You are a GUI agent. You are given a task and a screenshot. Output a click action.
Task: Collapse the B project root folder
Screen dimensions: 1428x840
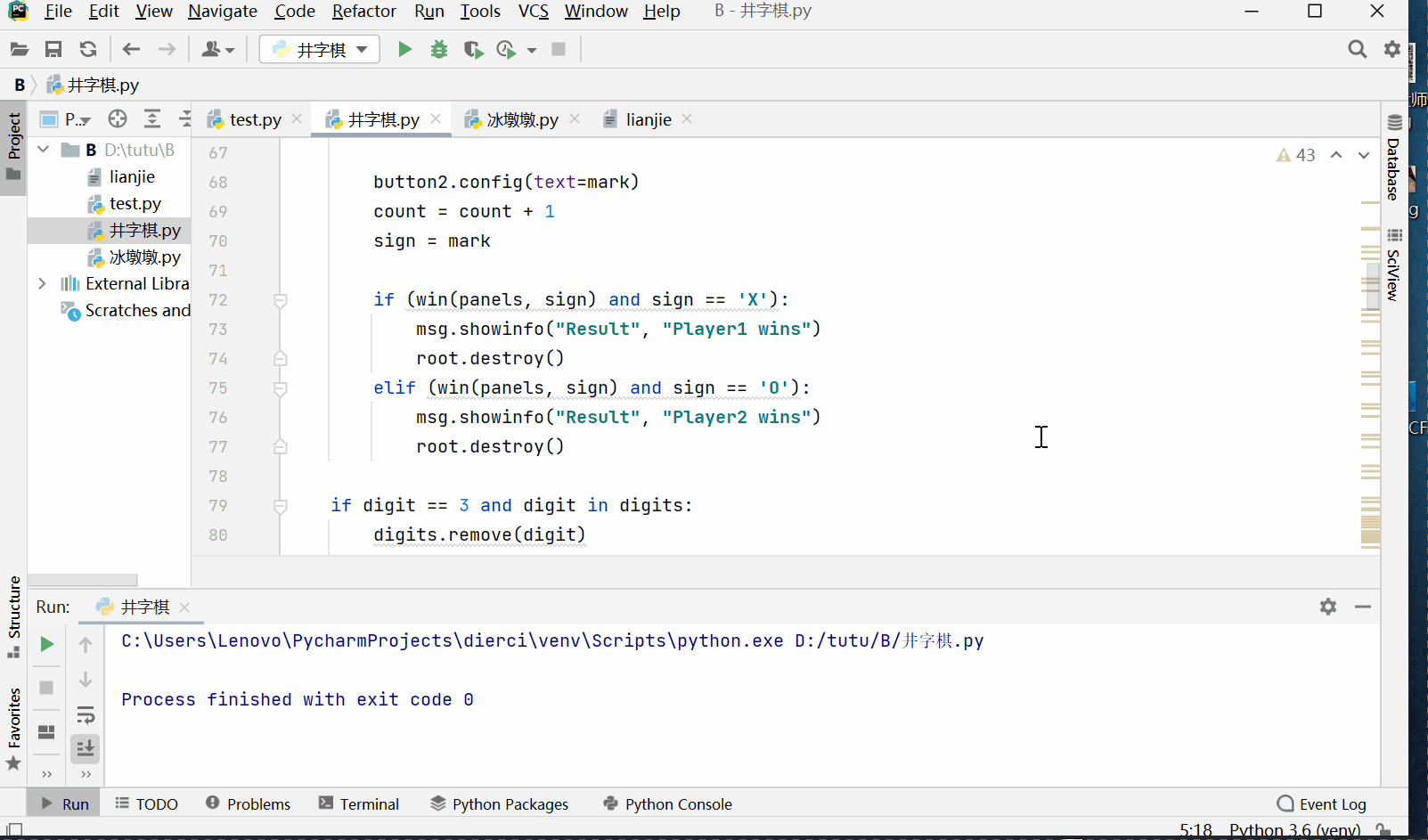(x=43, y=150)
